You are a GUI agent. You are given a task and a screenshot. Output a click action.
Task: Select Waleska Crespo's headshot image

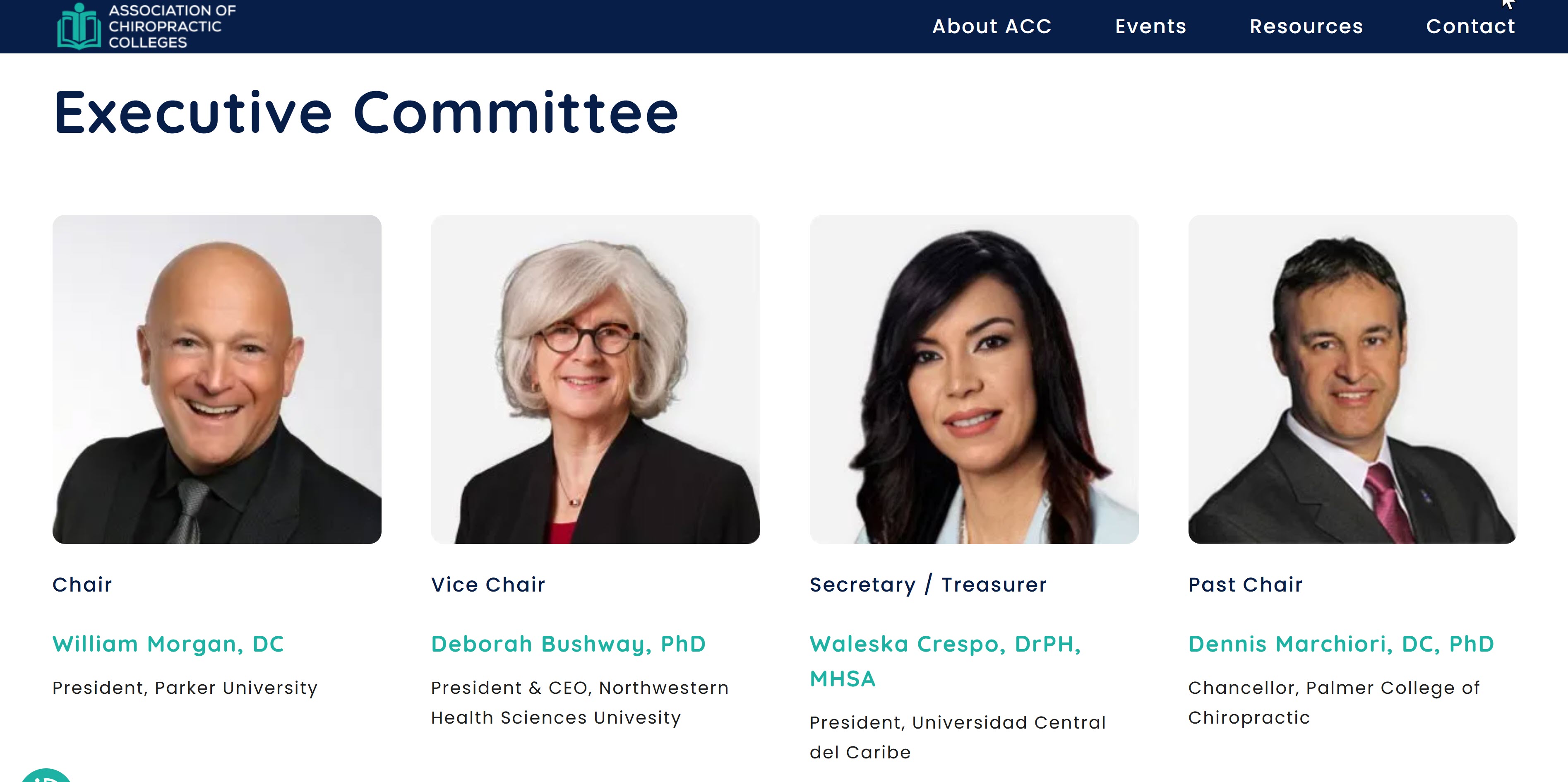click(x=974, y=379)
